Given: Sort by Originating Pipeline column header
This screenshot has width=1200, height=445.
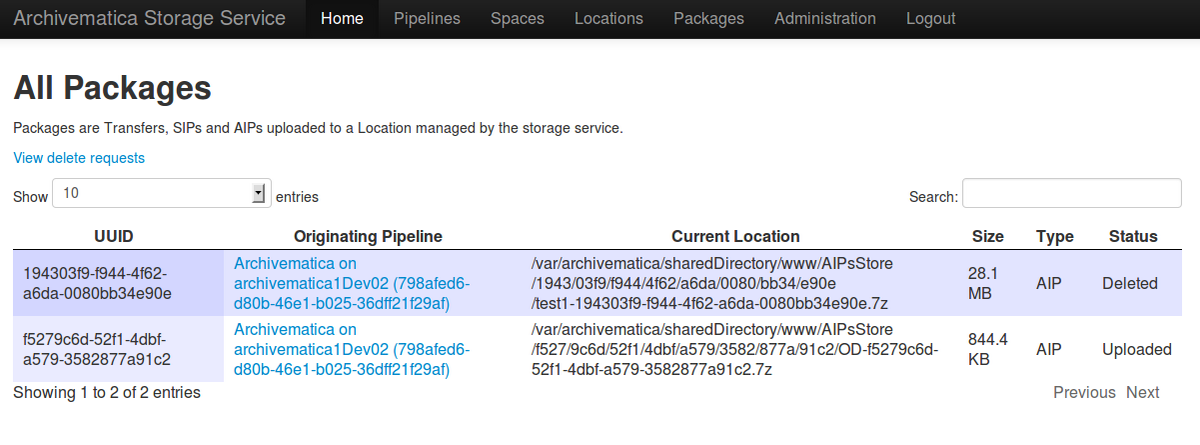Looking at the screenshot, I should tap(368, 237).
